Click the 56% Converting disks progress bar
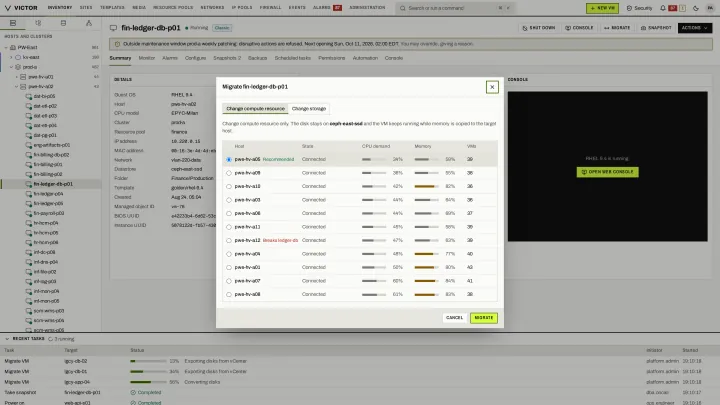The height and width of the screenshot is (405, 720). [148, 382]
